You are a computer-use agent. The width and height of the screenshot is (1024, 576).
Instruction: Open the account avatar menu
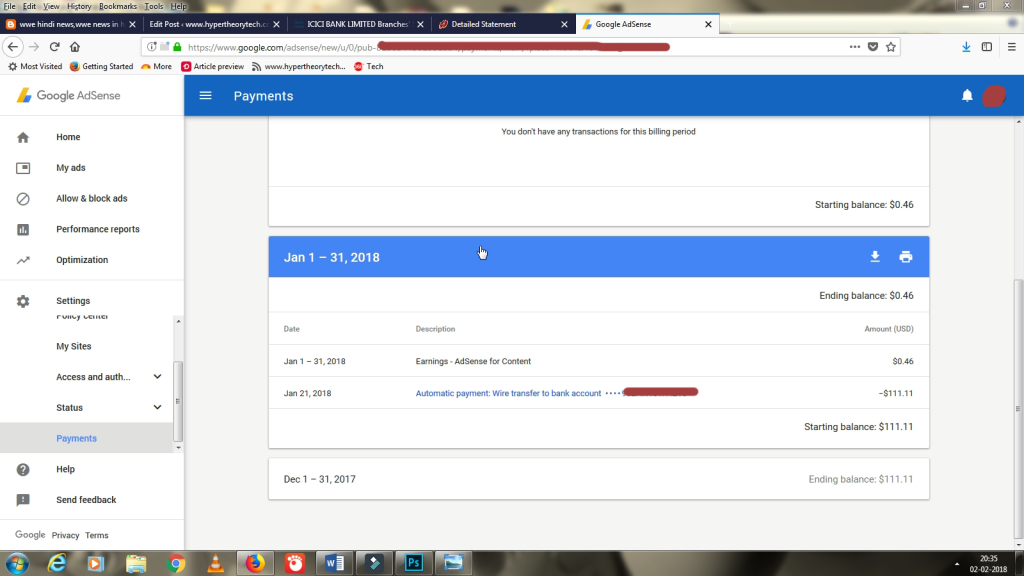tap(994, 95)
